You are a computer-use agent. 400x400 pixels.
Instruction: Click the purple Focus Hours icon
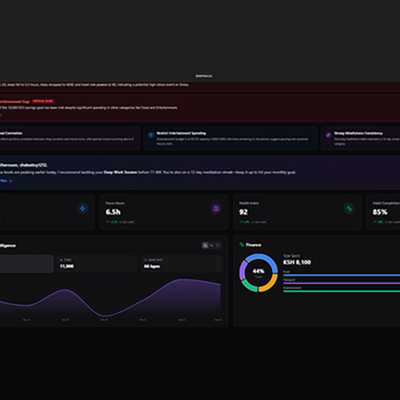tap(216, 209)
